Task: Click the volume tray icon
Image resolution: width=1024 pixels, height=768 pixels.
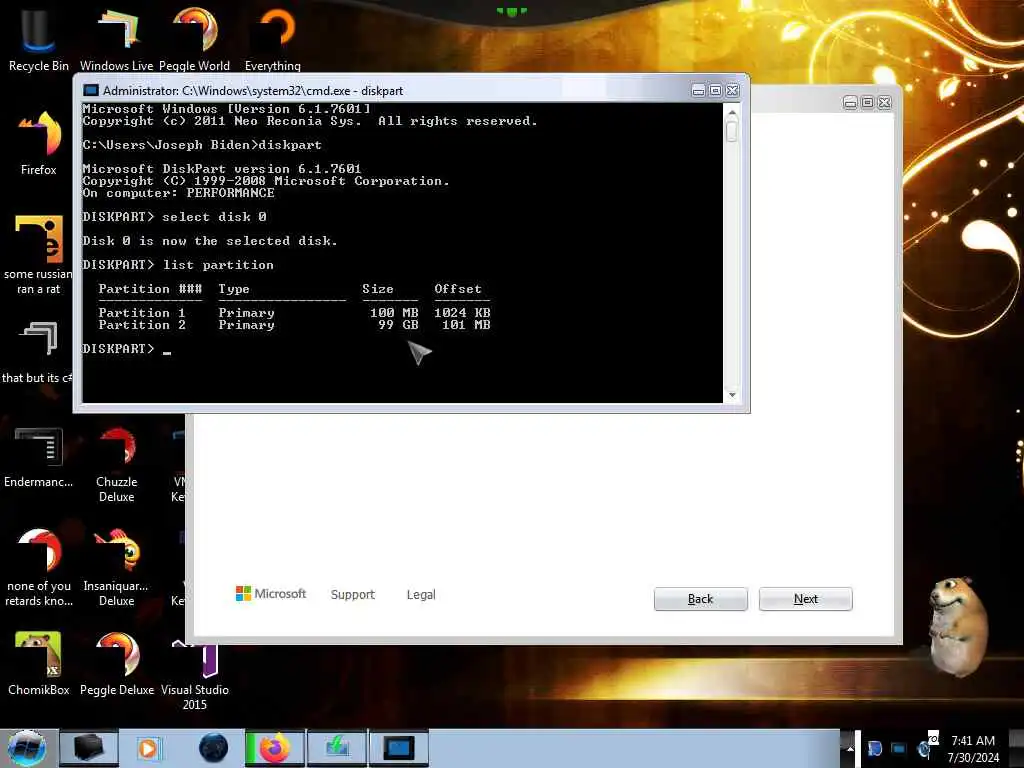Action: pos(923,748)
